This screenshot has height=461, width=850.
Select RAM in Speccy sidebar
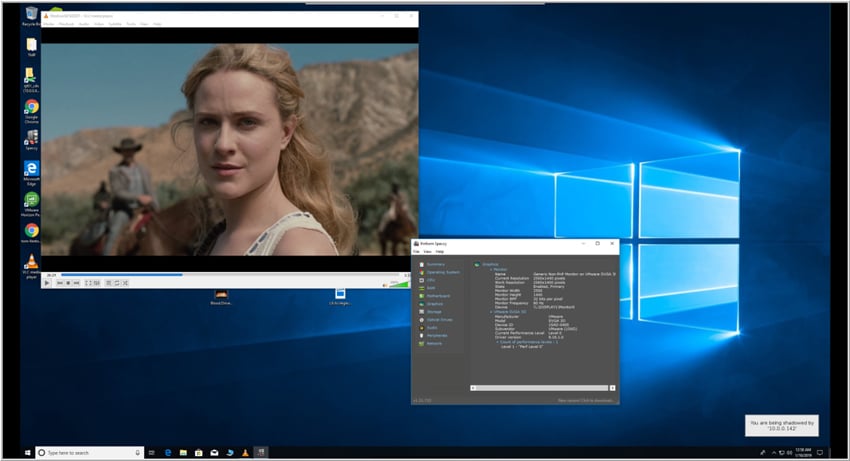(431, 288)
